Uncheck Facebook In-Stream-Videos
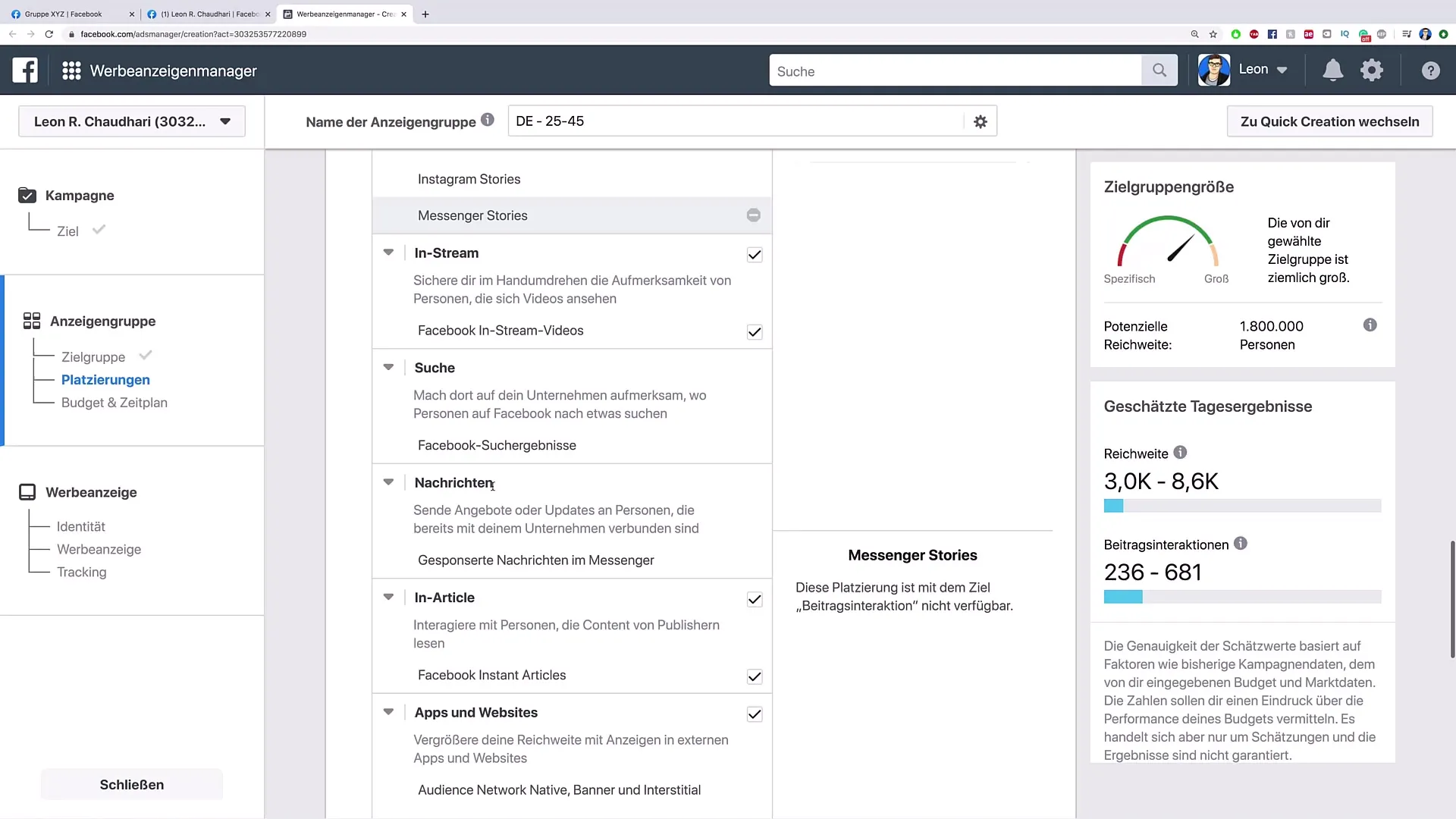 pos(755,332)
